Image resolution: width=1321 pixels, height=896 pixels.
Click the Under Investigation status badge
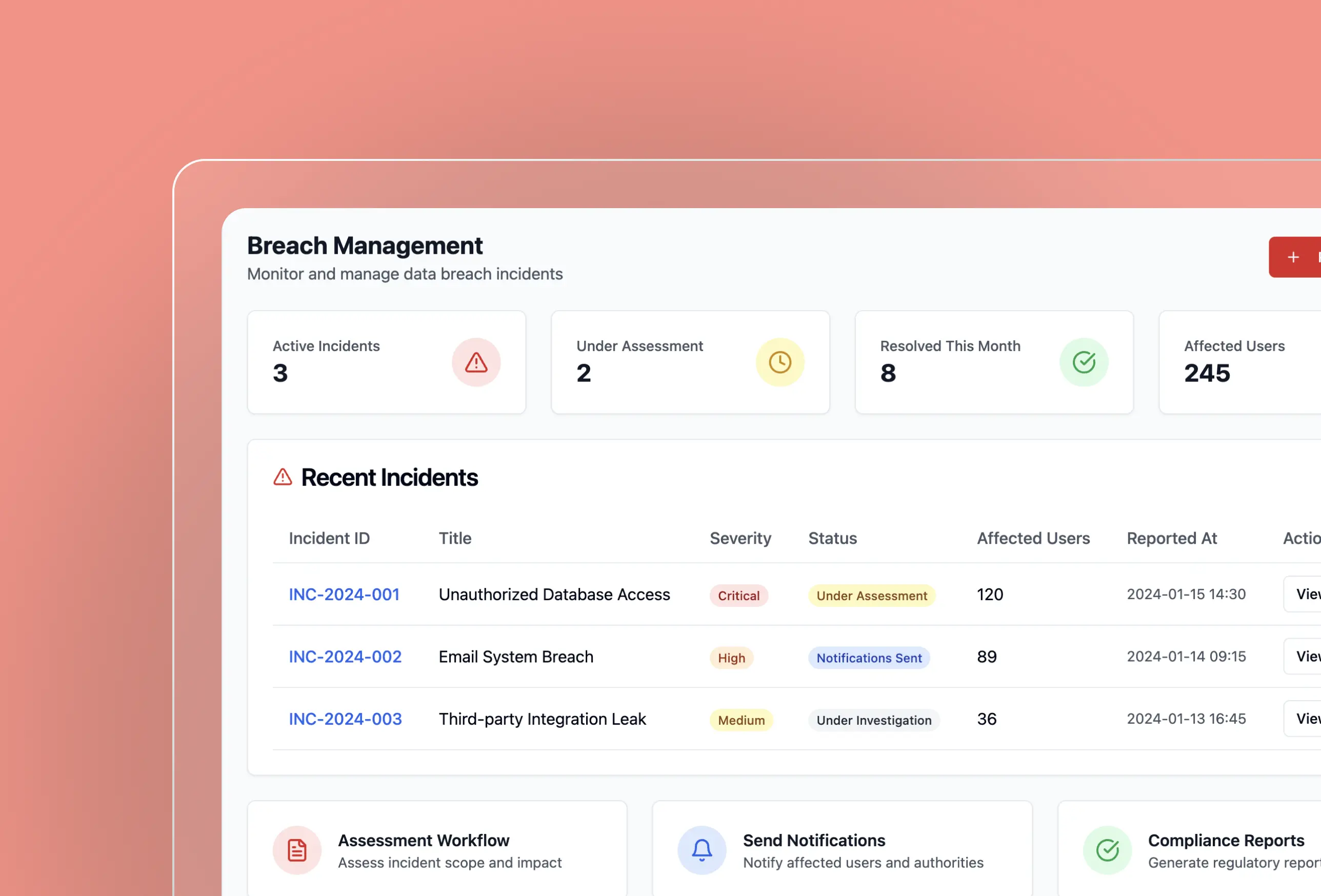[874, 720]
